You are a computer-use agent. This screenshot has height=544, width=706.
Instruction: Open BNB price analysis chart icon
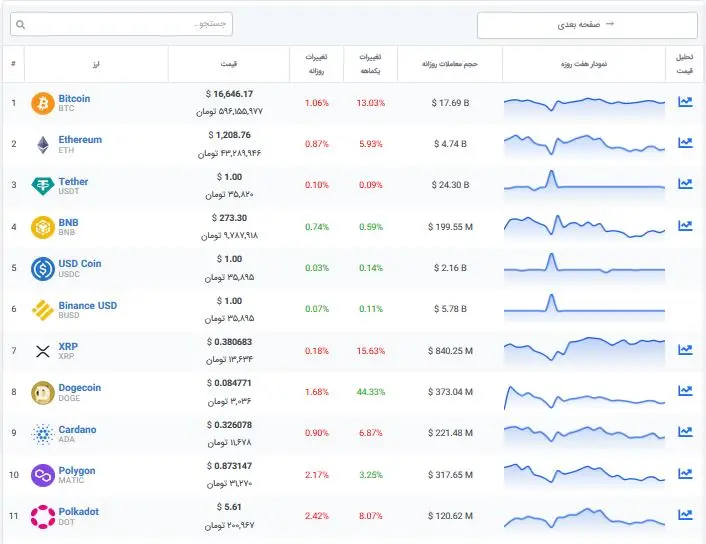click(685, 225)
